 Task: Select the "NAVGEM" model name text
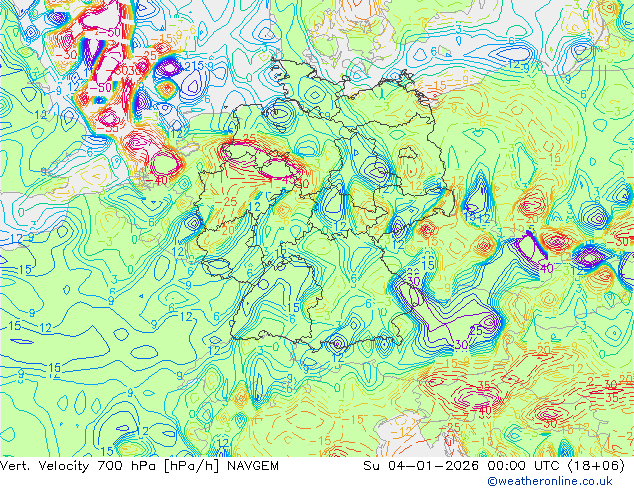(x=253, y=466)
